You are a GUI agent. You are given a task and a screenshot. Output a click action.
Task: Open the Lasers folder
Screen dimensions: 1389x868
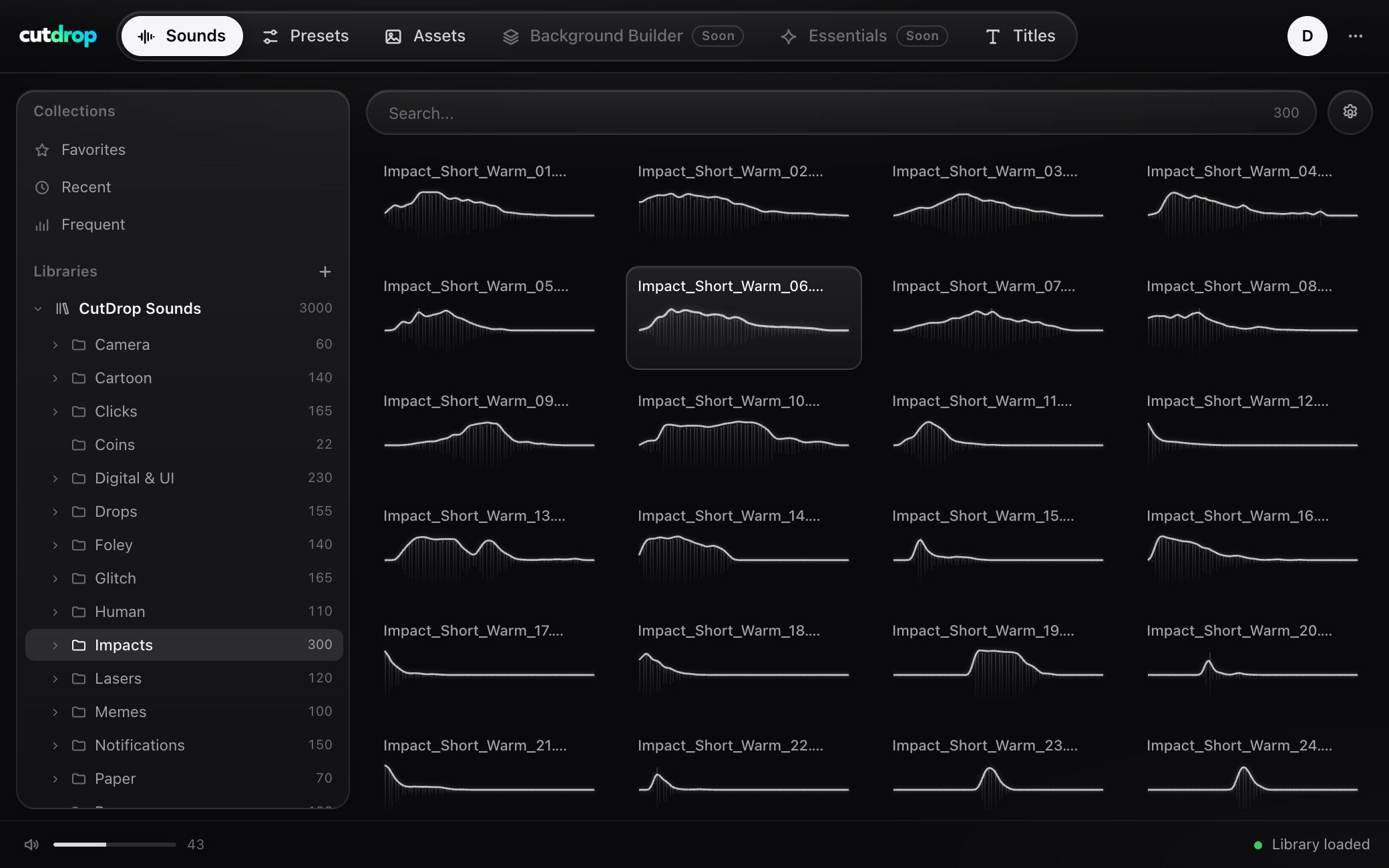pyautogui.click(x=184, y=678)
